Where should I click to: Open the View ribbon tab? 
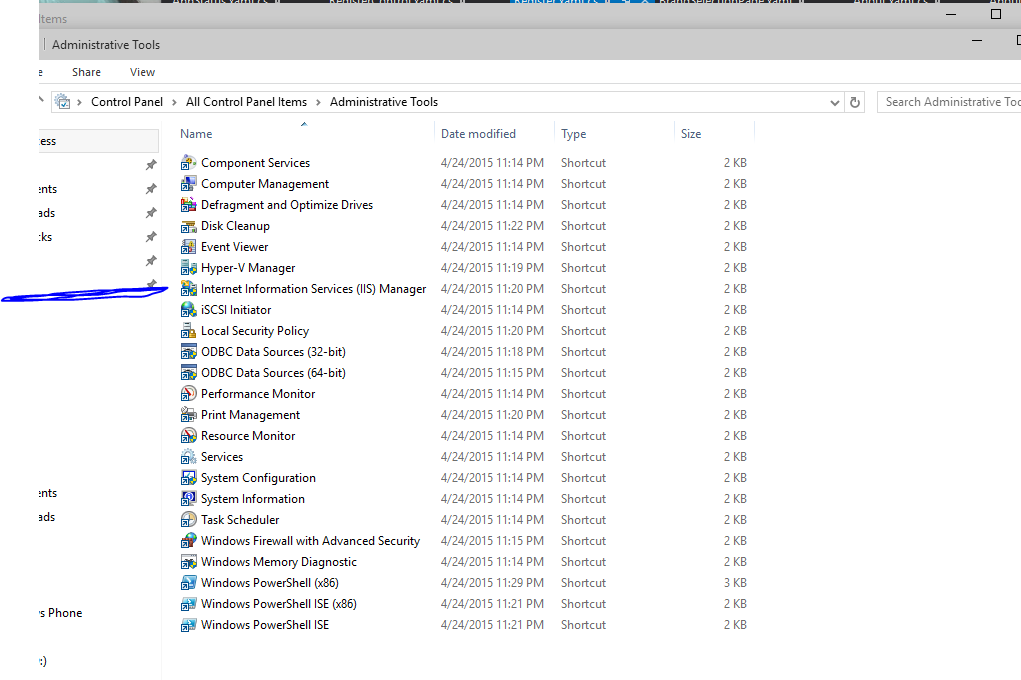pyautogui.click(x=143, y=72)
